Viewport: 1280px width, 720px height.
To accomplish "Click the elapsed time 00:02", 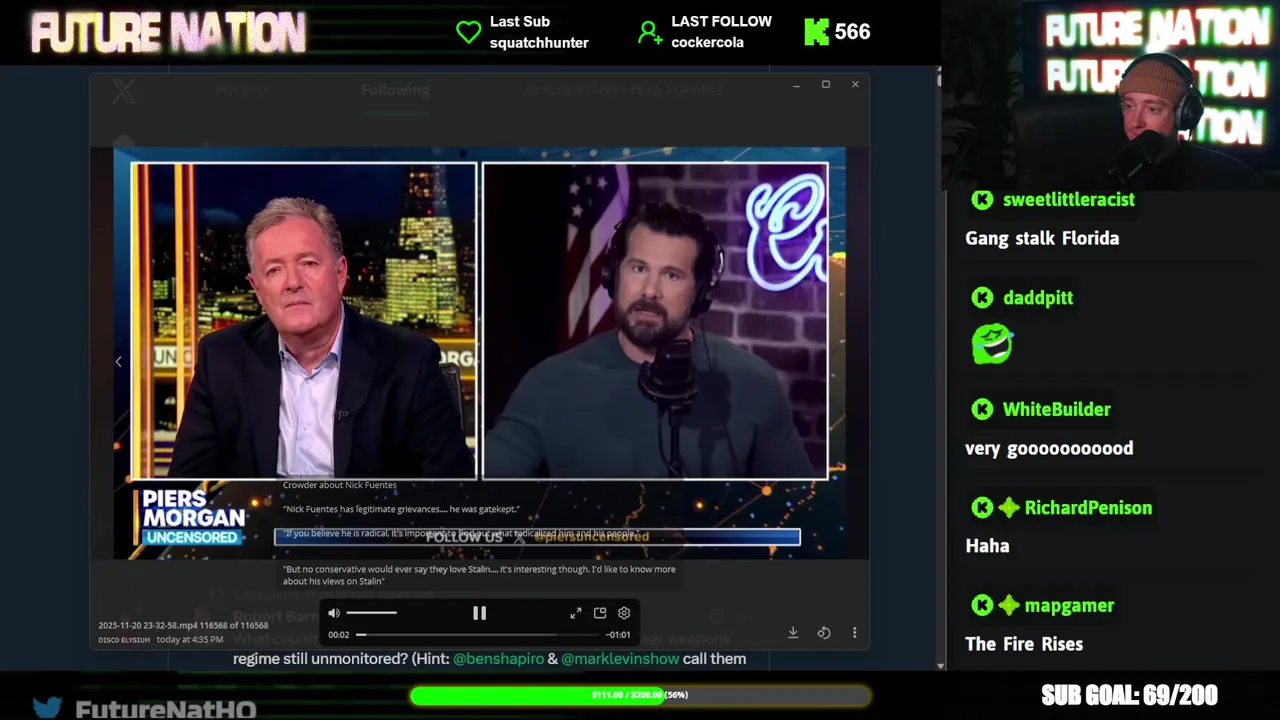I will coord(339,635).
